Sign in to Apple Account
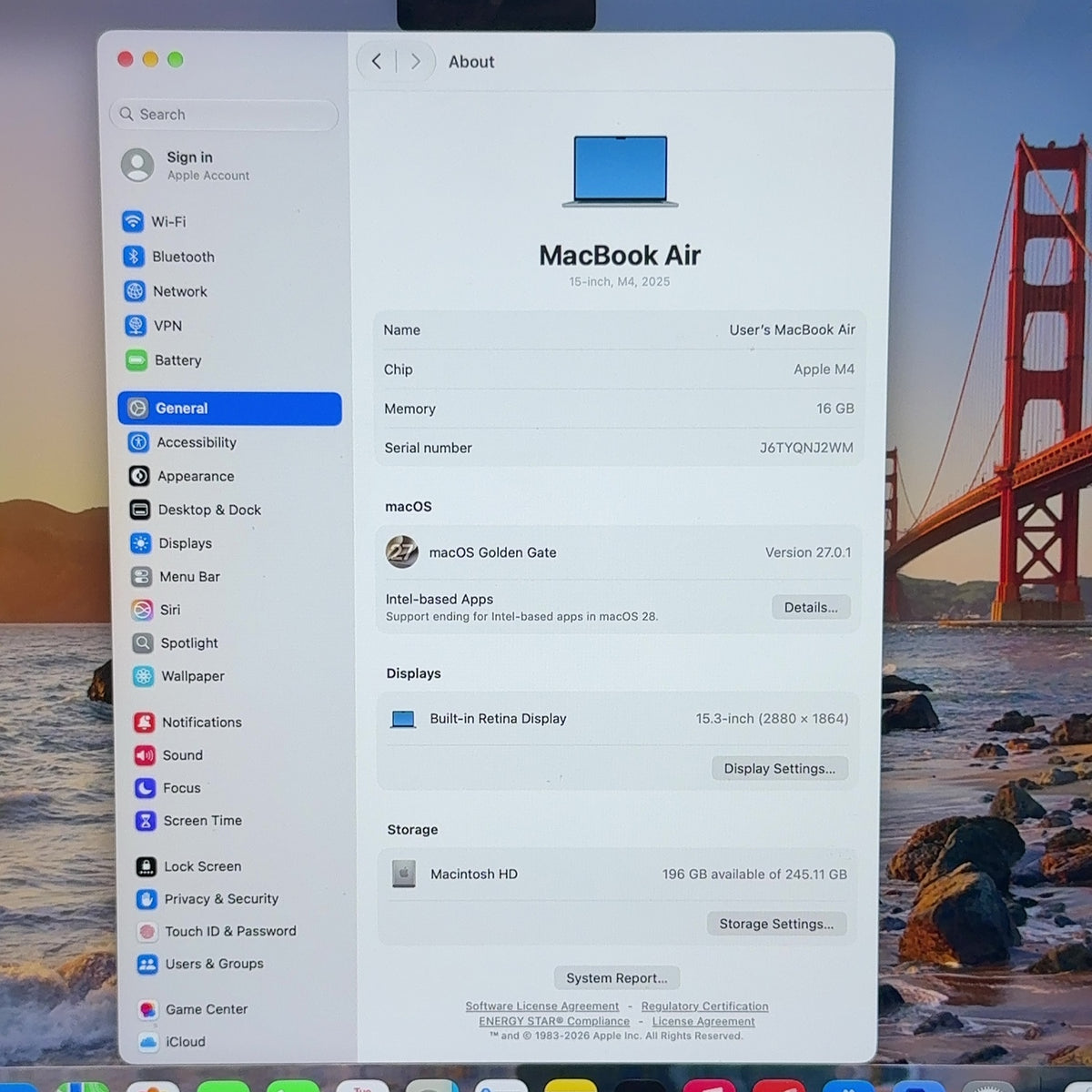This screenshot has width=1092, height=1092. pos(186,166)
